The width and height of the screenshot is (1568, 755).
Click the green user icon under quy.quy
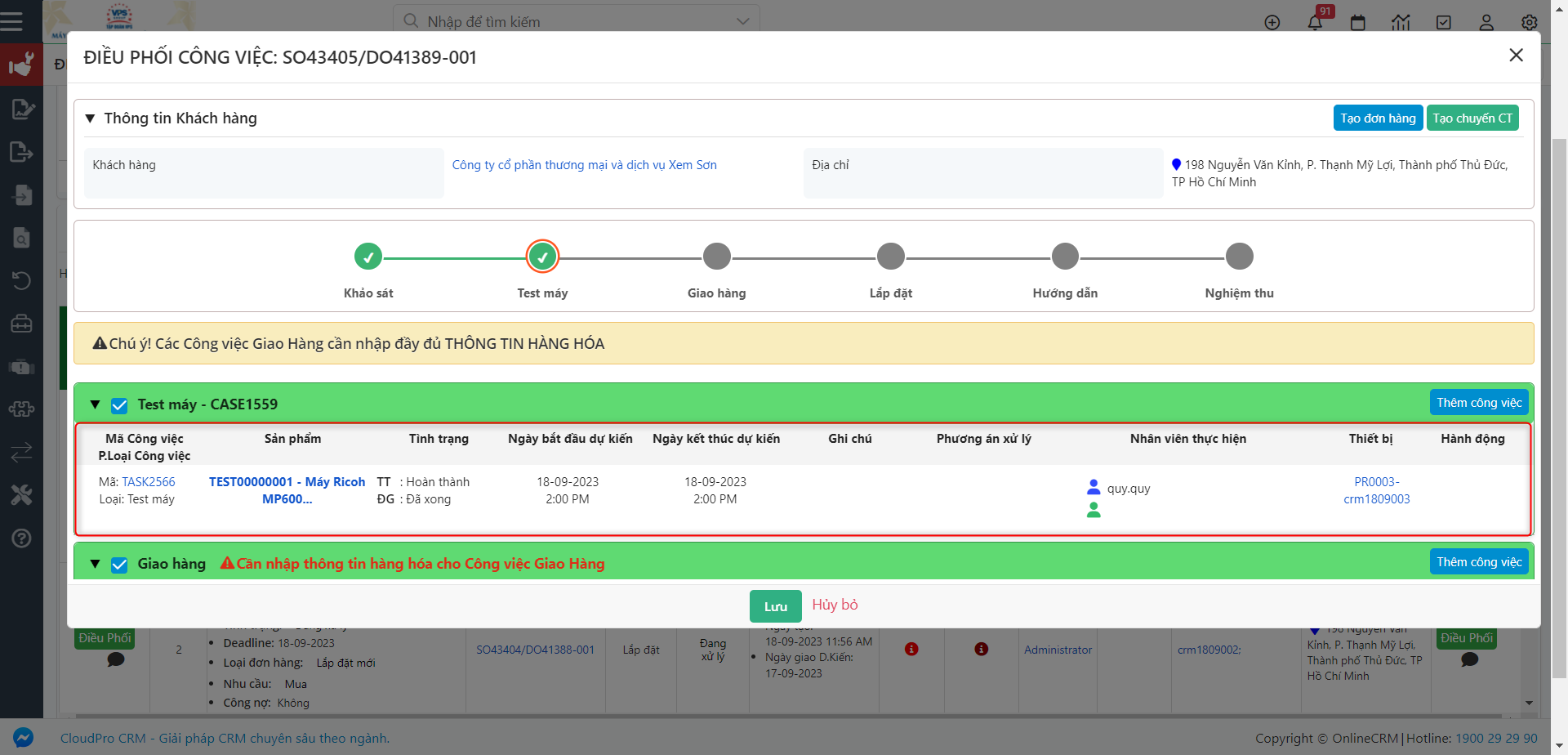click(x=1094, y=510)
